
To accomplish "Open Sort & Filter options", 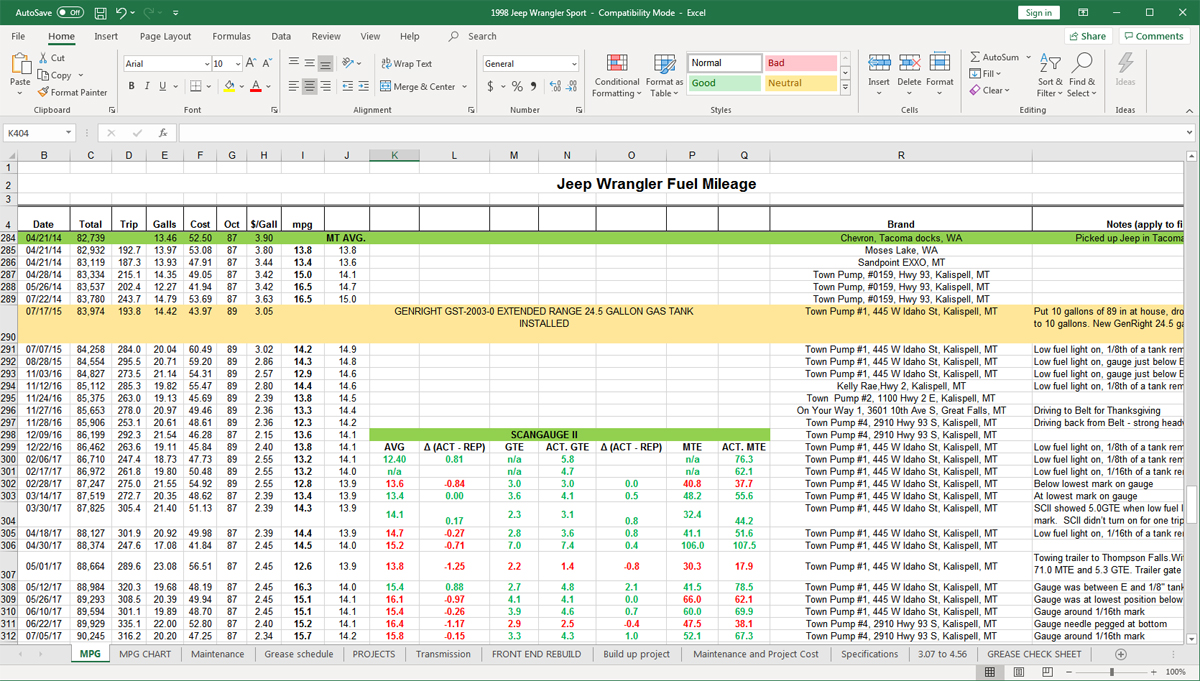I will pyautogui.click(x=1050, y=75).
